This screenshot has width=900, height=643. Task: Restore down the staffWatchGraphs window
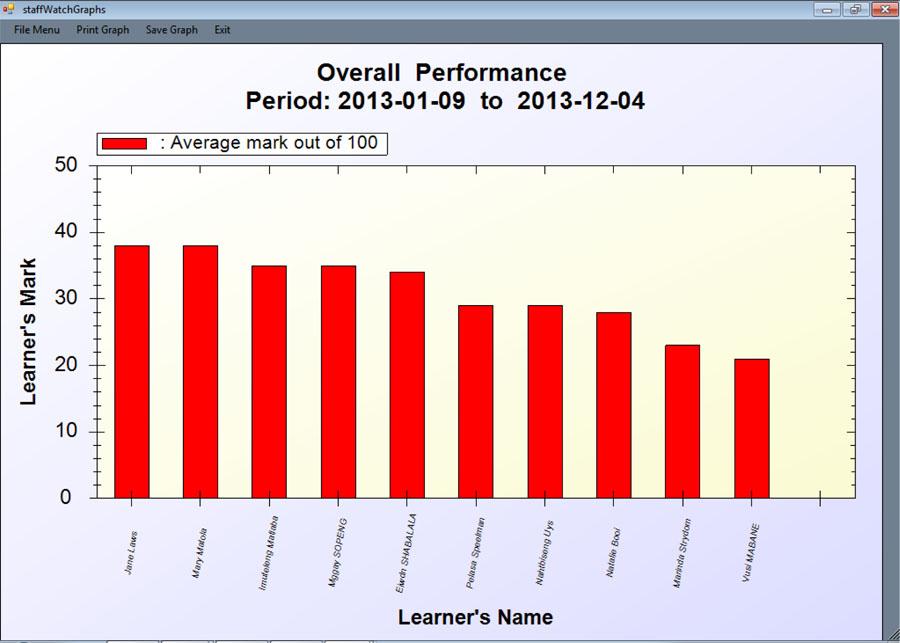click(x=854, y=9)
